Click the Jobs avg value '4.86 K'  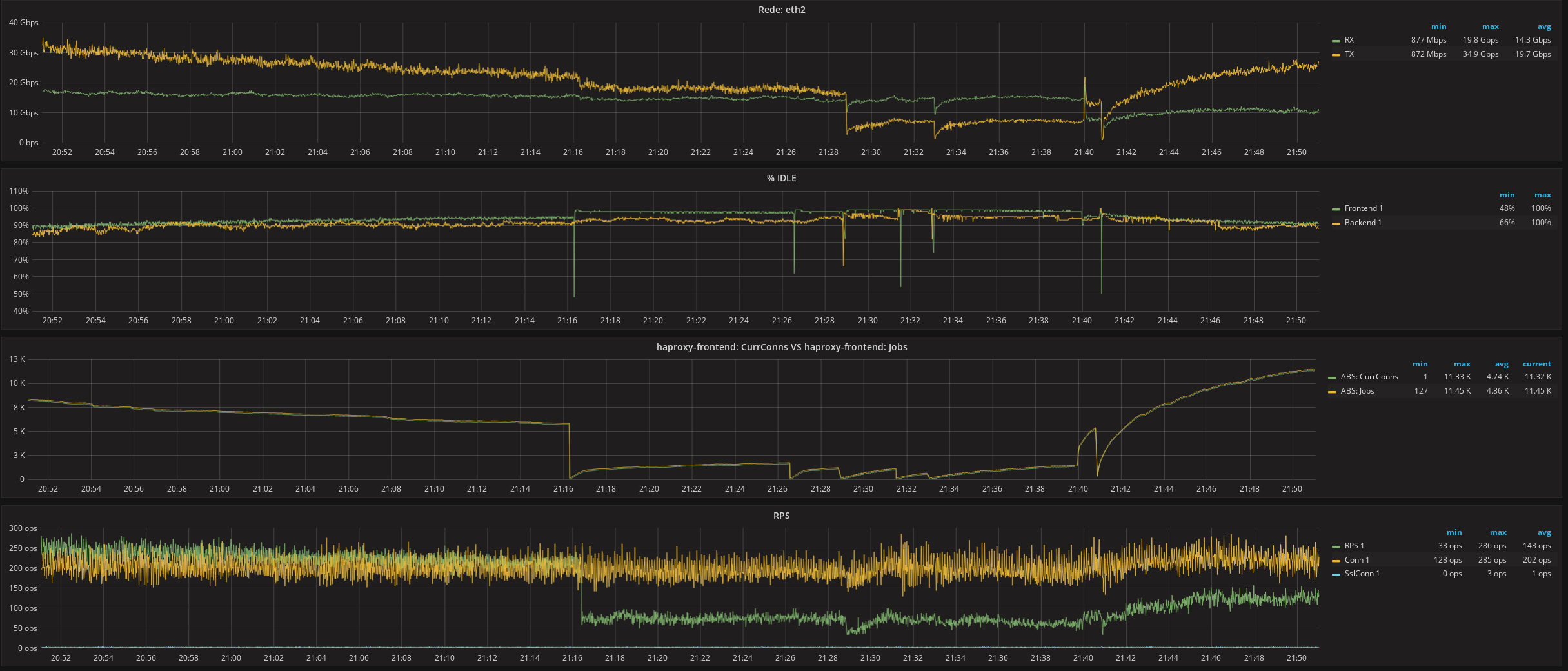point(1498,391)
